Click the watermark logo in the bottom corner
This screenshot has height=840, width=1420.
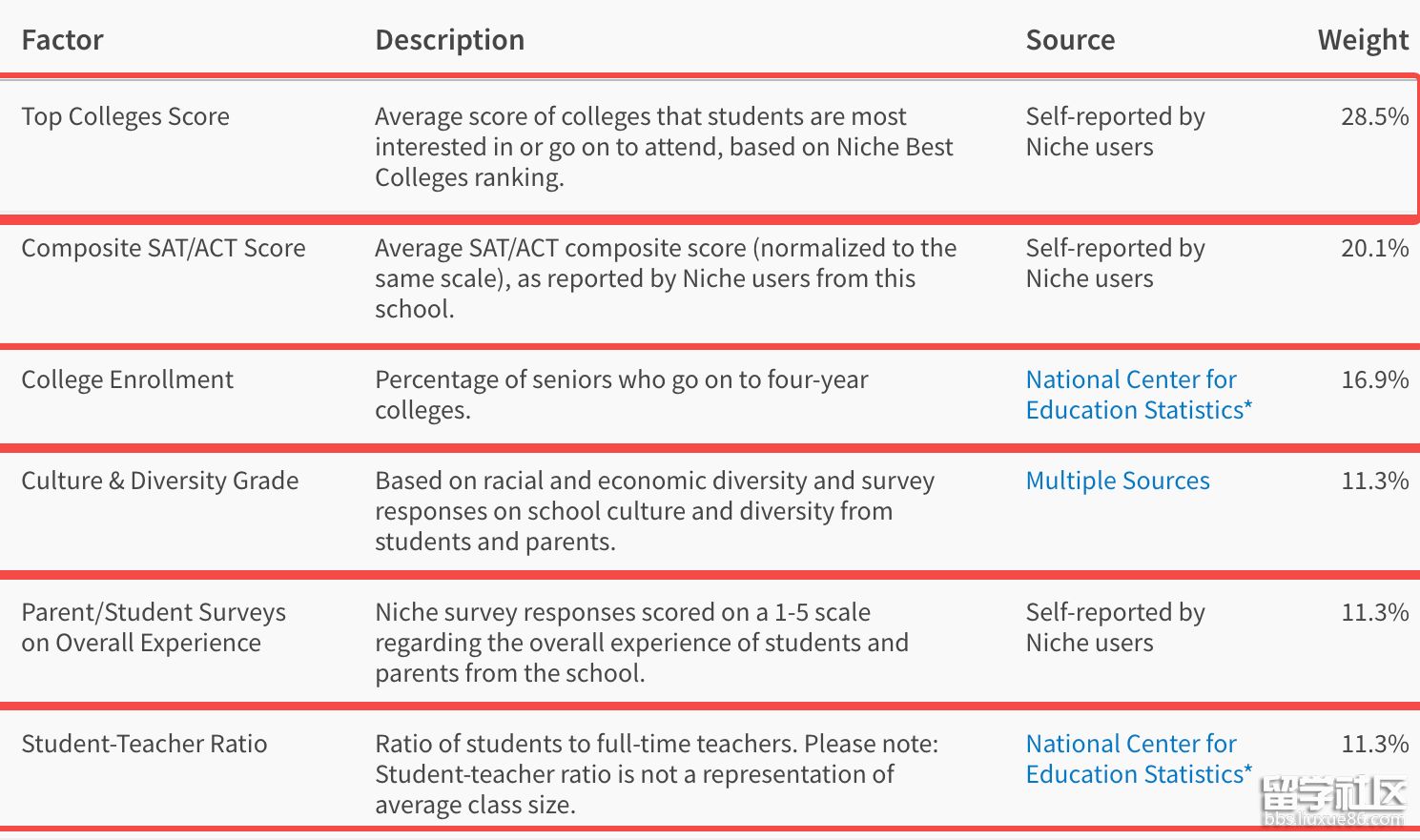pyautogui.click(x=1332, y=802)
